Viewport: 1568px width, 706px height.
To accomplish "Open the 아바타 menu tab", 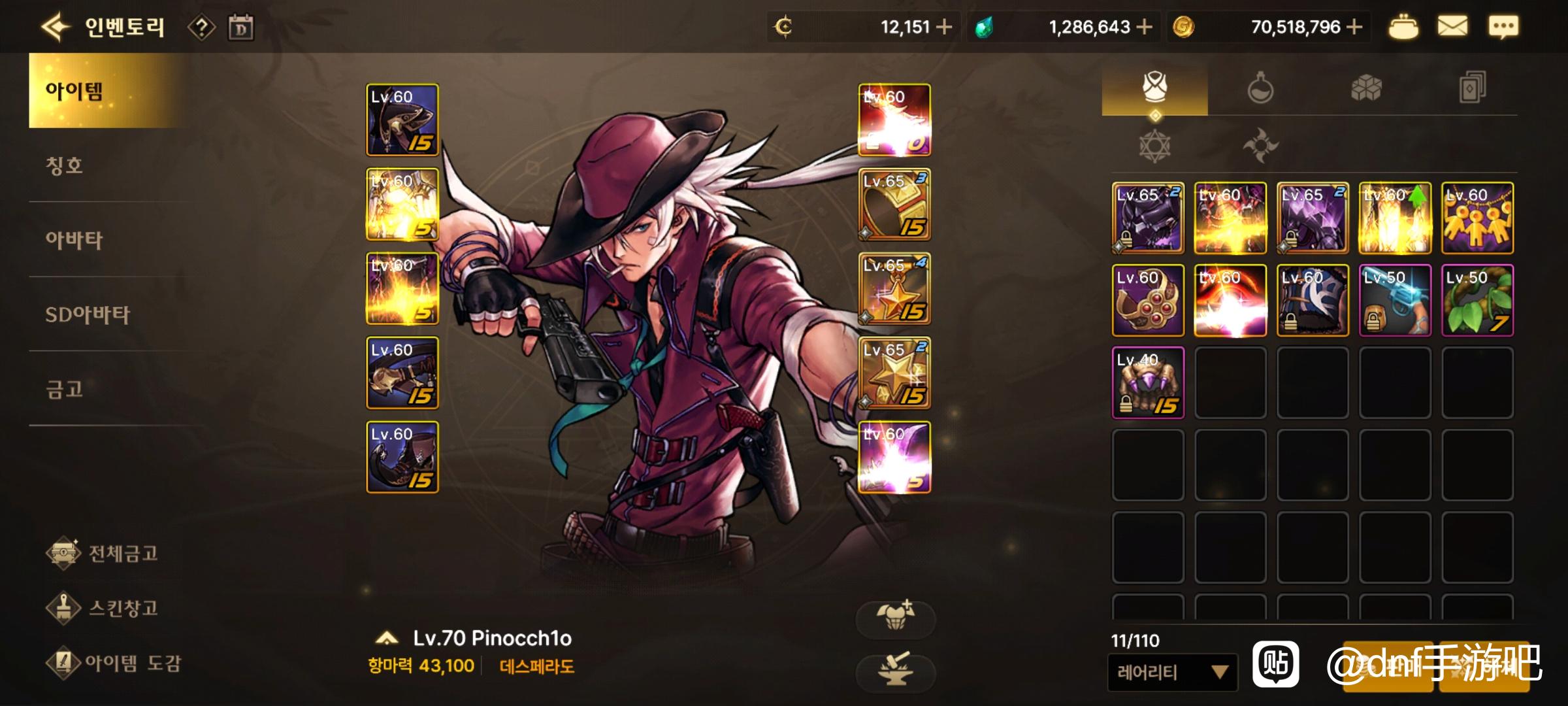I will point(74,240).
